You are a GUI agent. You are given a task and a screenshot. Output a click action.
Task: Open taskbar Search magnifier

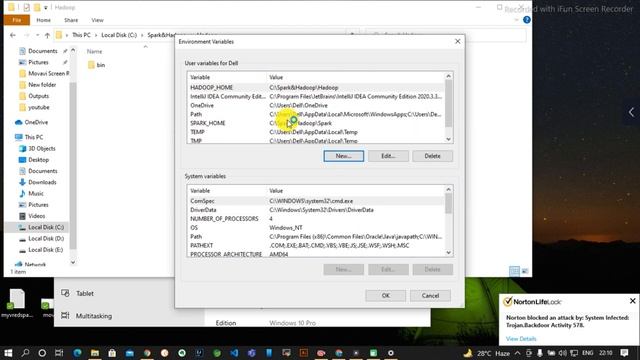(x=25, y=353)
